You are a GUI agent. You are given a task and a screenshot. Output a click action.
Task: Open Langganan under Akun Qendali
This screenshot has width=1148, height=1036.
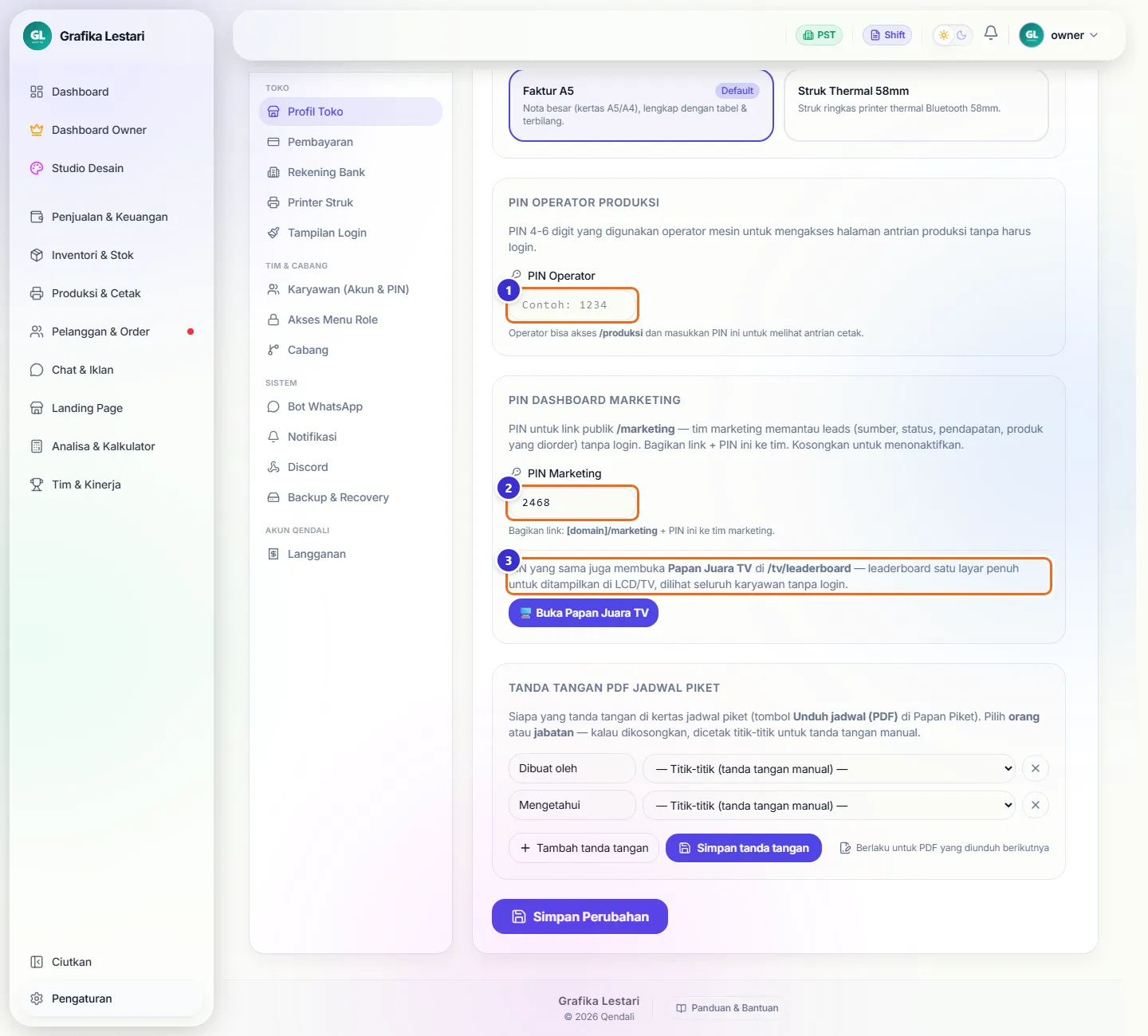[351, 554]
